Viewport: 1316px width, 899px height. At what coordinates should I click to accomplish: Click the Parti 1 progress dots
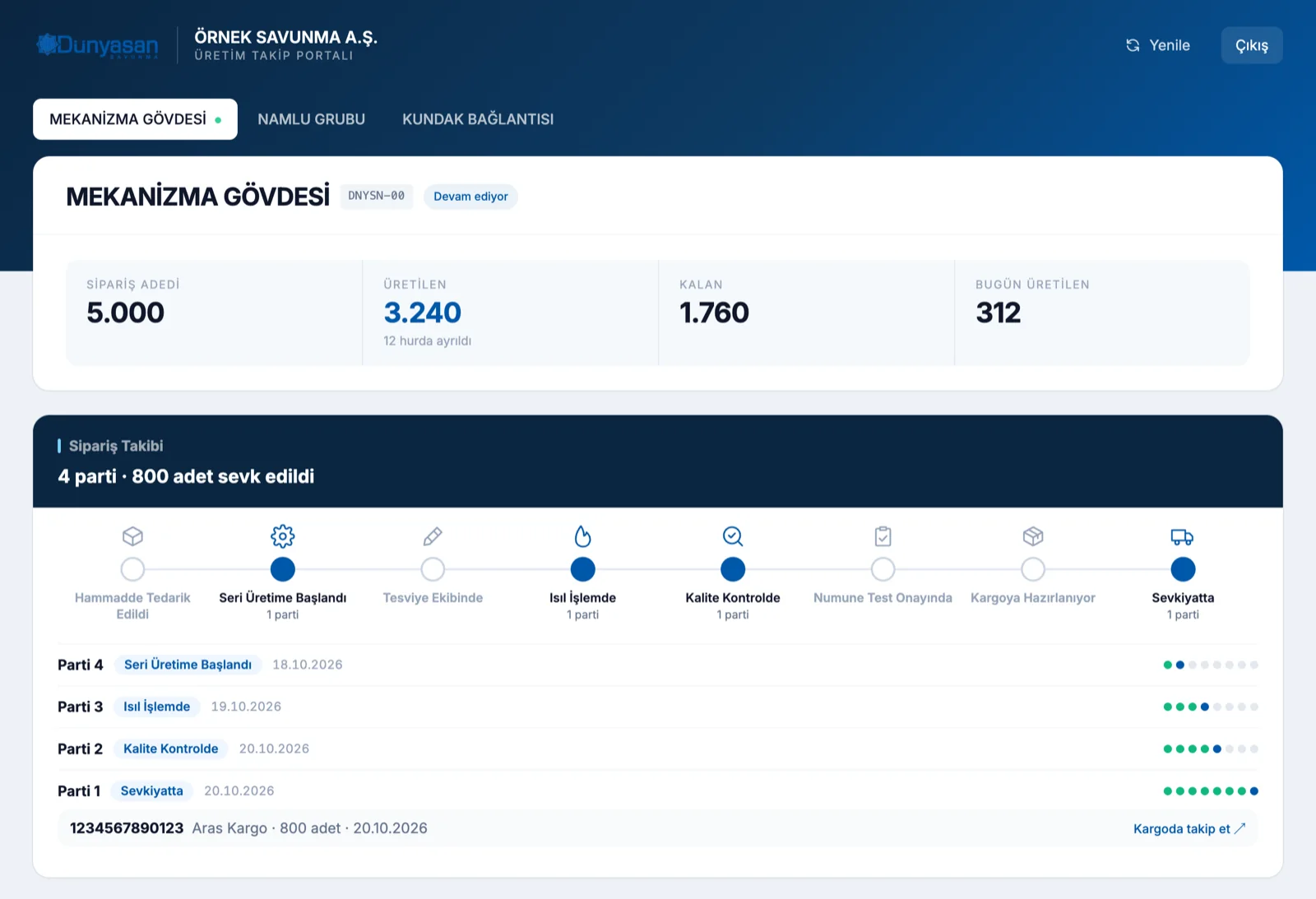coord(1211,791)
